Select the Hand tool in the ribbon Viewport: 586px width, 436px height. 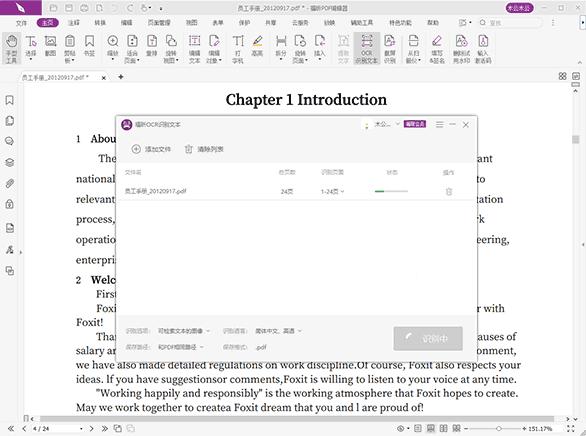(x=12, y=49)
